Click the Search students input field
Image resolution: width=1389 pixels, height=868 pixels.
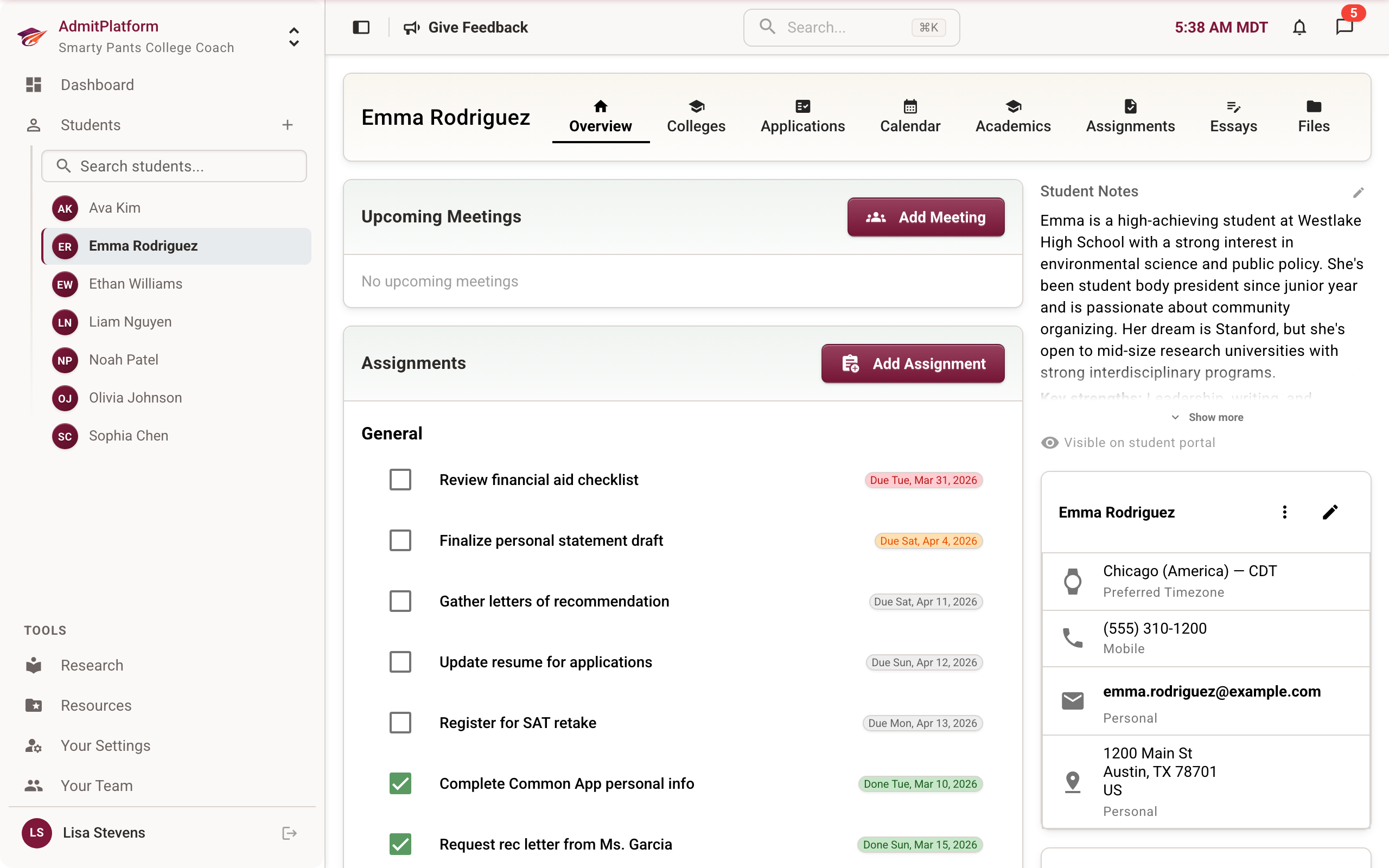(174, 166)
